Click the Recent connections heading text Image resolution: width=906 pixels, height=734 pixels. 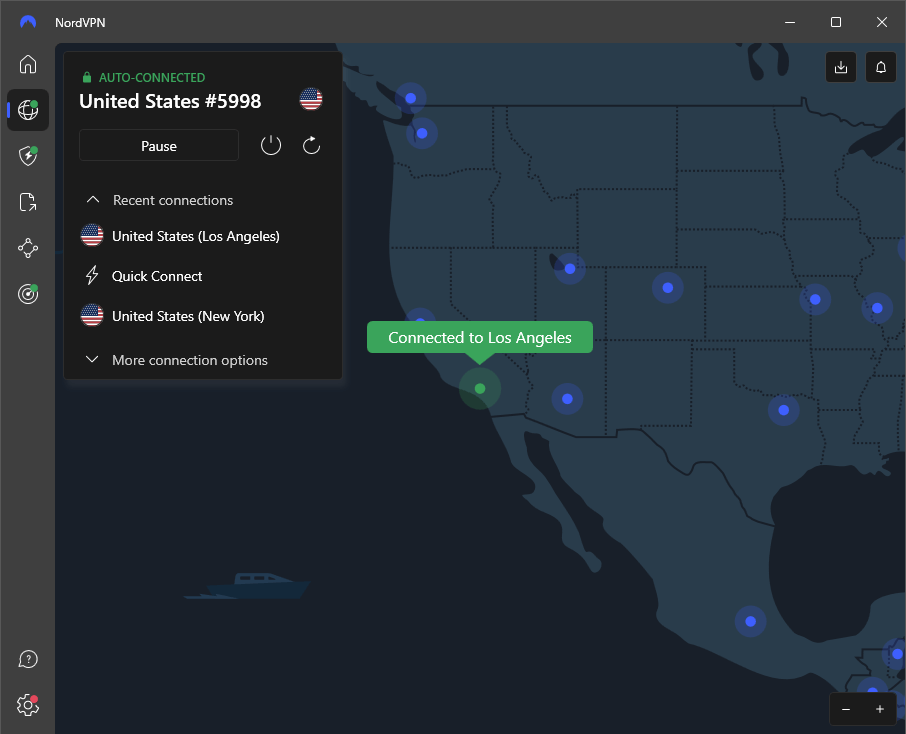pyautogui.click(x=173, y=200)
